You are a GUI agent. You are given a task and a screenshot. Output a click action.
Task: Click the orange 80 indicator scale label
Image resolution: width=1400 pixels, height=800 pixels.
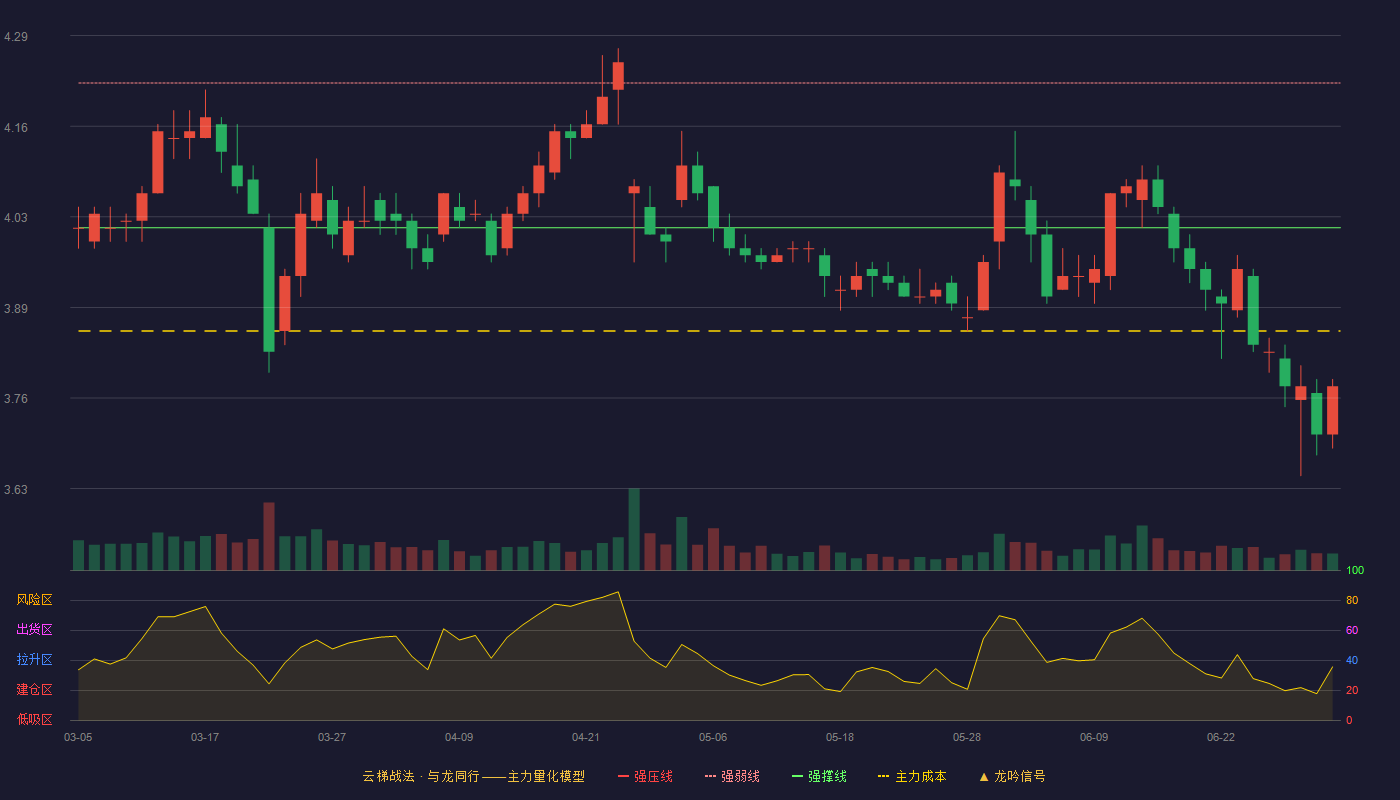(x=1352, y=600)
